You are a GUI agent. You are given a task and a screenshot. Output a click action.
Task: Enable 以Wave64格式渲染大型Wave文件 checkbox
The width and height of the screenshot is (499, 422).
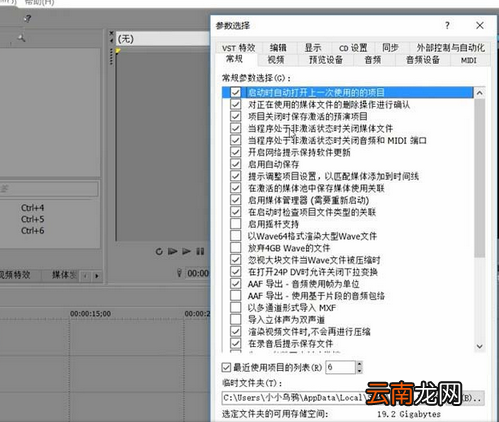(x=235, y=236)
